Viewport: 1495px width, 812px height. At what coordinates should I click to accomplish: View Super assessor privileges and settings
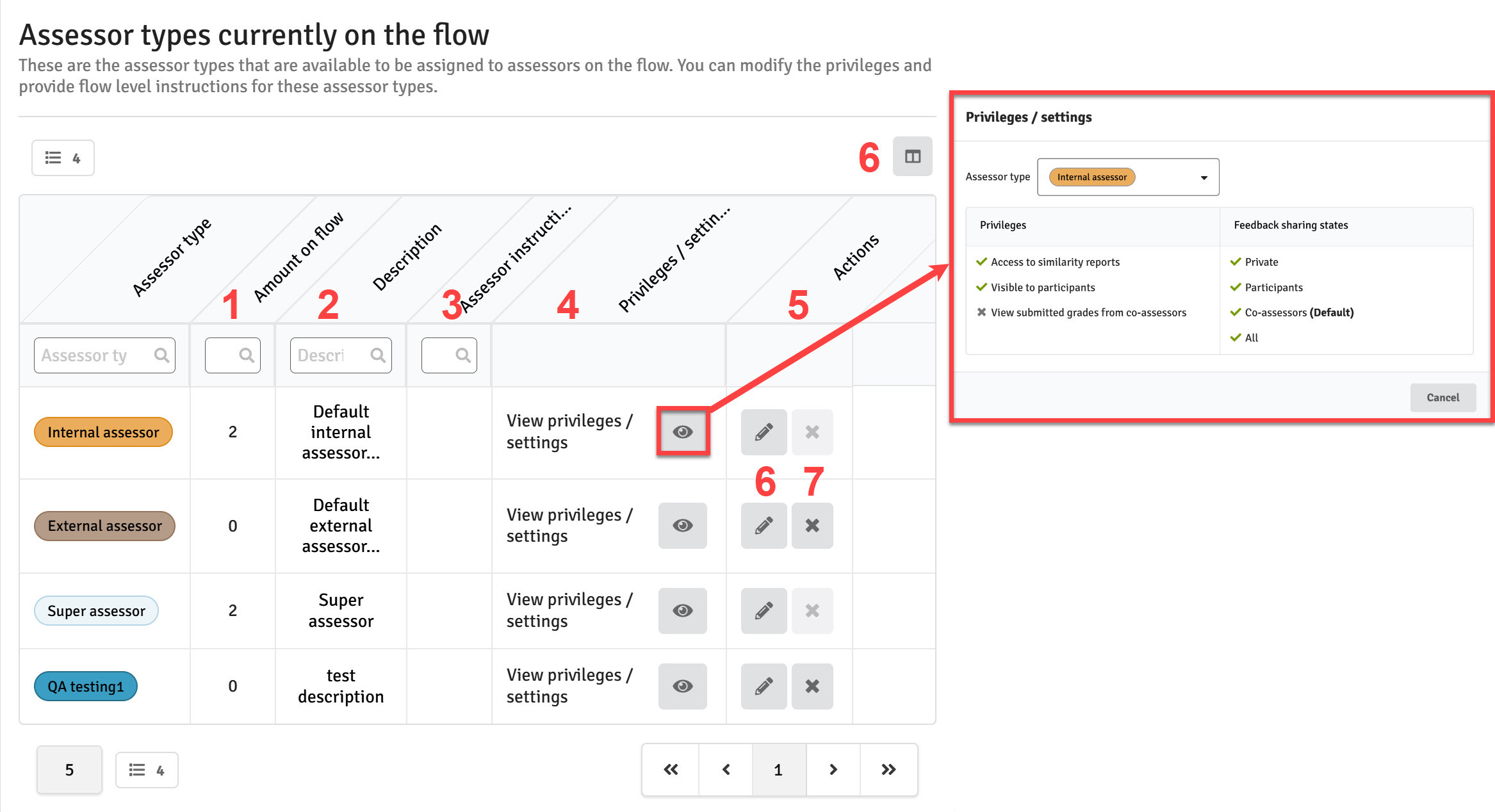(x=683, y=611)
